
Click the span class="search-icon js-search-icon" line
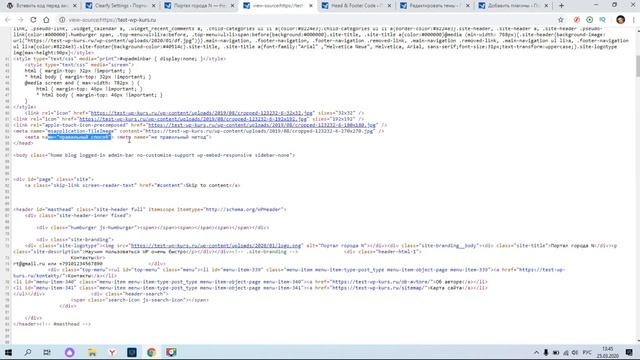(140, 300)
